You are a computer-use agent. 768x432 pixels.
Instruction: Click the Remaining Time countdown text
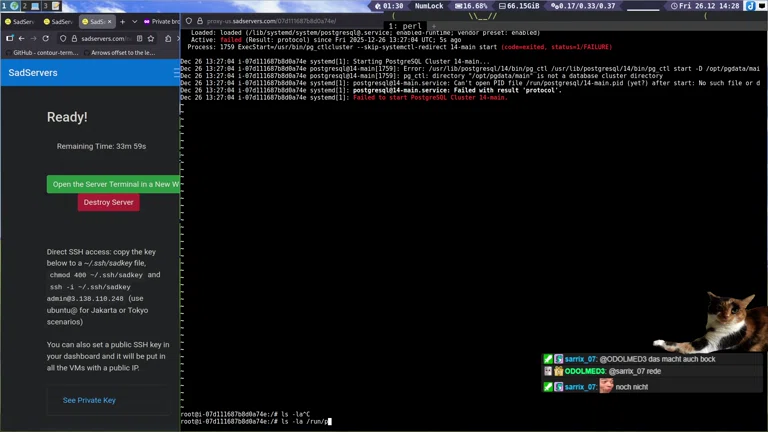[101, 146]
